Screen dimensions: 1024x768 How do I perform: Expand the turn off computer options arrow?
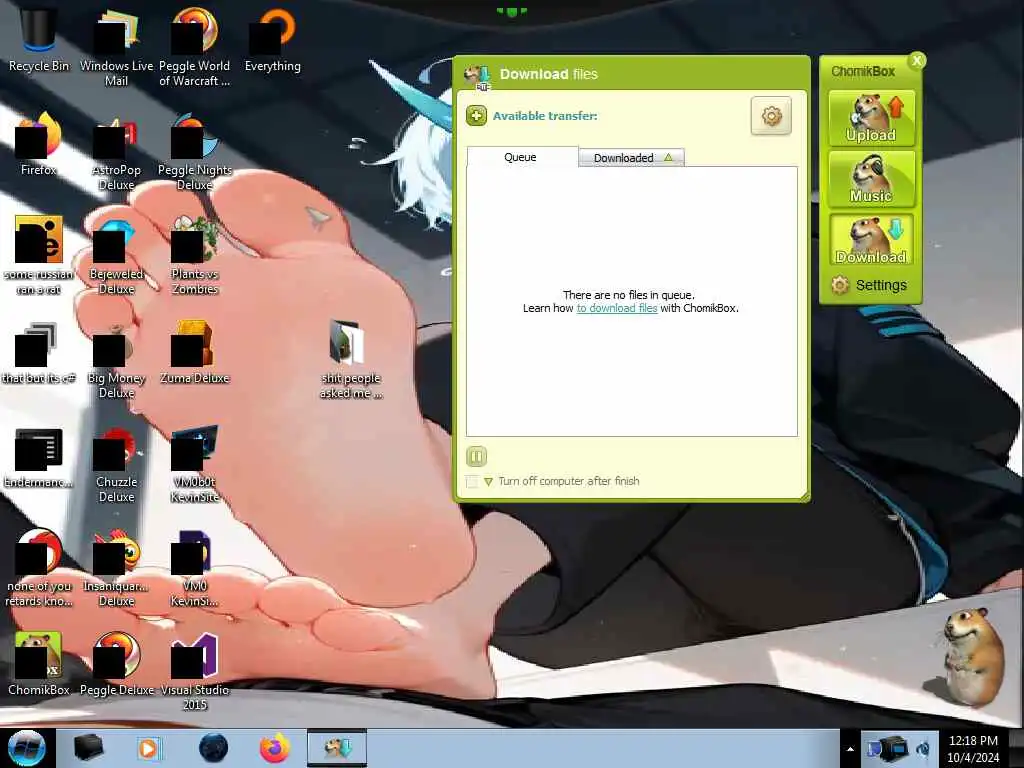(x=488, y=481)
